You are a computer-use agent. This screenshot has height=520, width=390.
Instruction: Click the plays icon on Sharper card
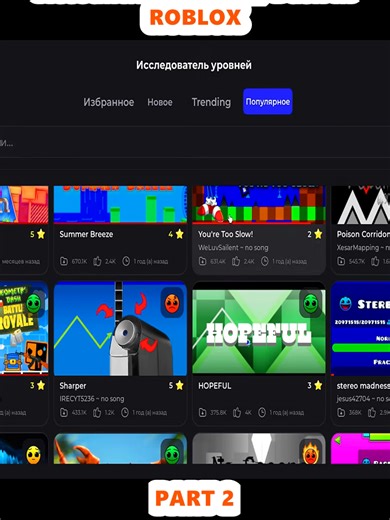[x=64, y=412]
